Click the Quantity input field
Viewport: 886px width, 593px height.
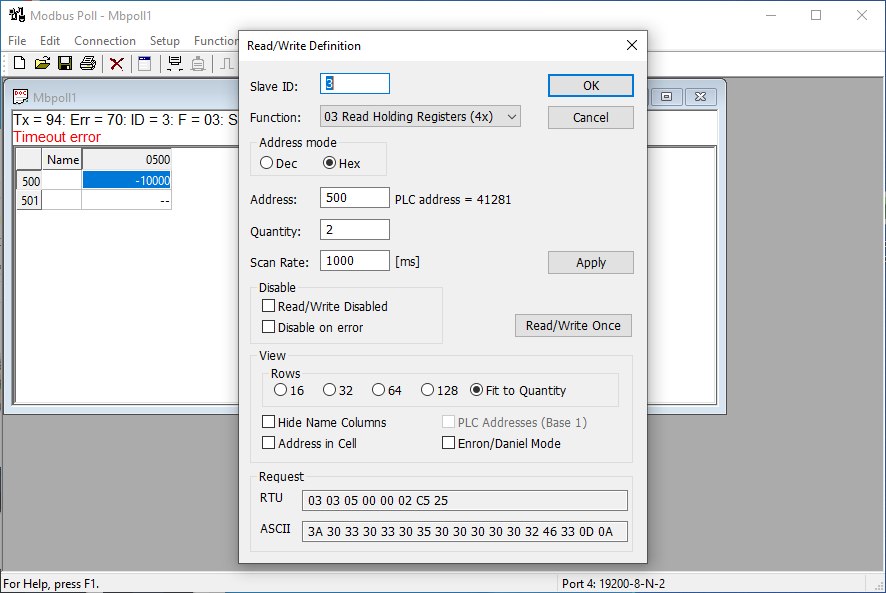(x=354, y=230)
